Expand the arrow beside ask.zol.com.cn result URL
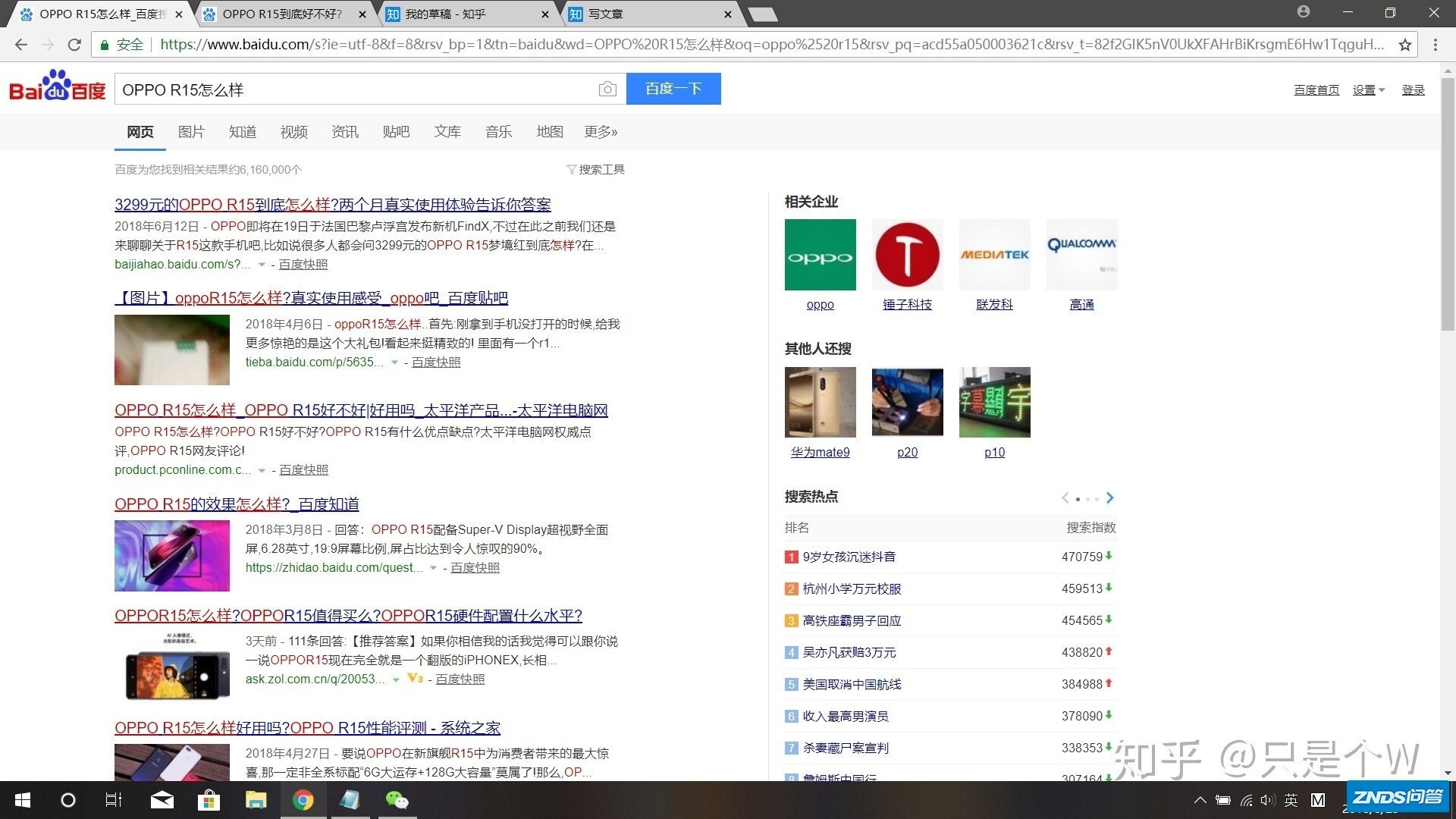The image size is (1456, 819). tap(395, 679)
